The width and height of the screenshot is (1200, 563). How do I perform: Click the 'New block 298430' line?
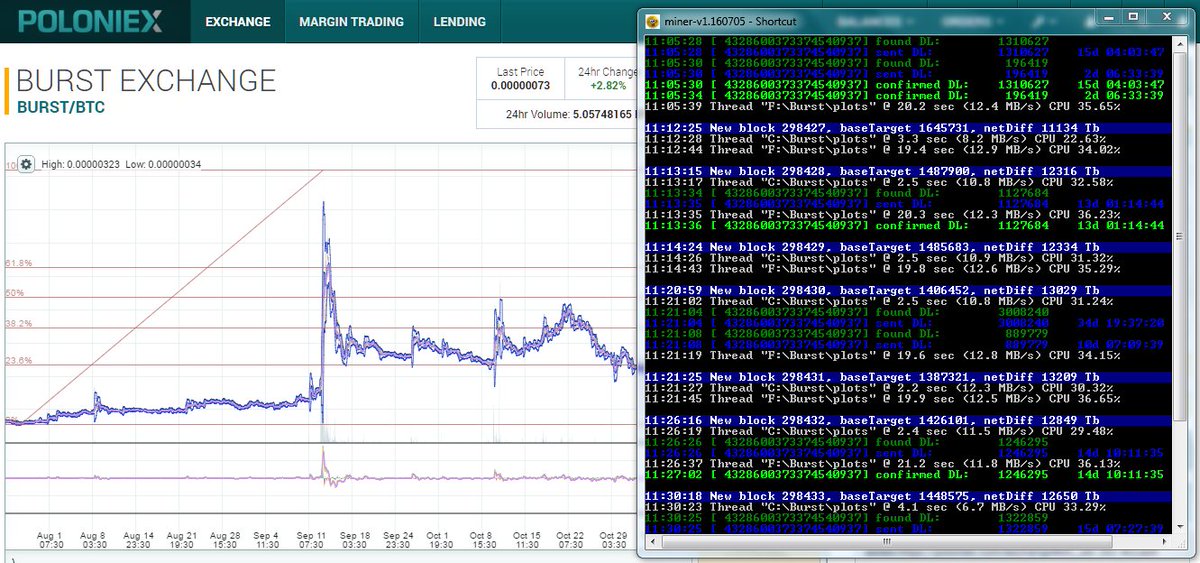pos(908,291)
